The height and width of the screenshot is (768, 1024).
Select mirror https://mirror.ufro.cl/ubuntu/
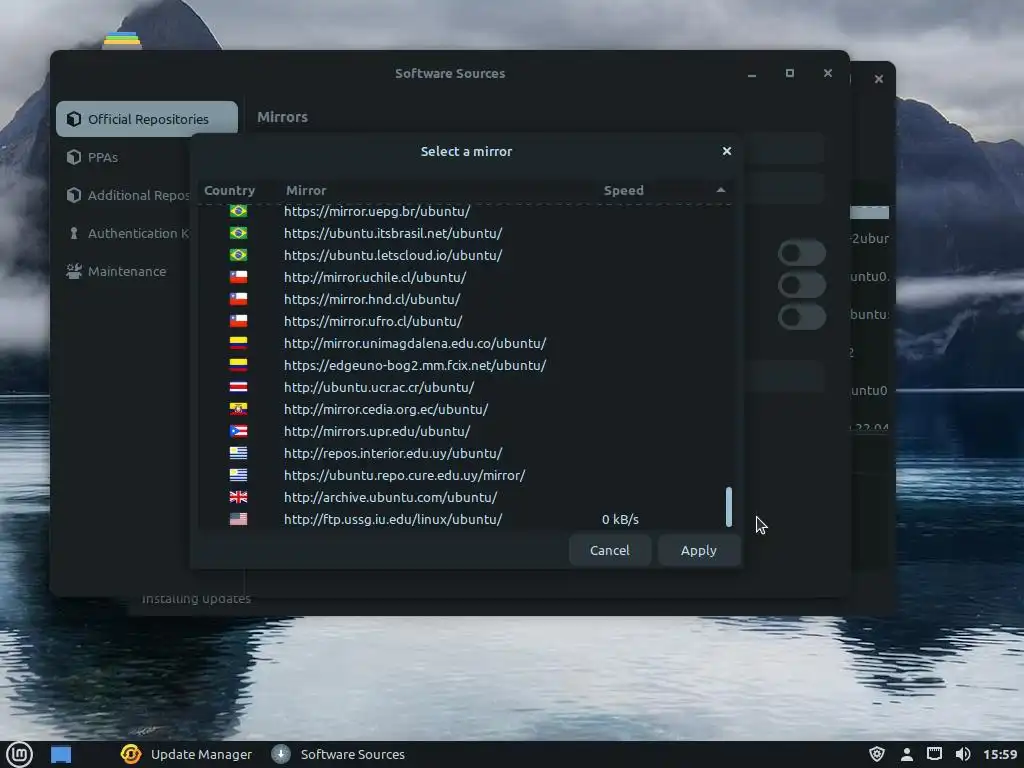click(x=373, y=321)
